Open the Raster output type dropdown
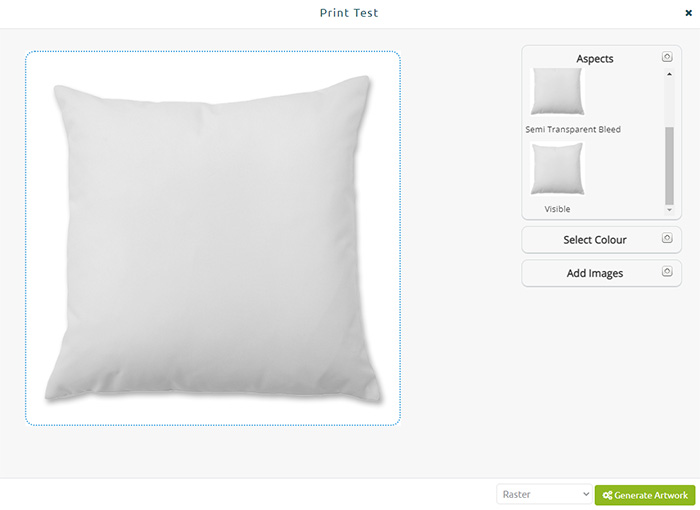Screen dimensions: 700x510 click(544, 494)
